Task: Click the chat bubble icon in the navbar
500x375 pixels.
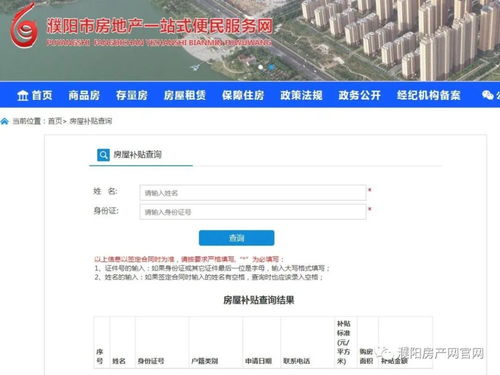Action: [488, 95]
